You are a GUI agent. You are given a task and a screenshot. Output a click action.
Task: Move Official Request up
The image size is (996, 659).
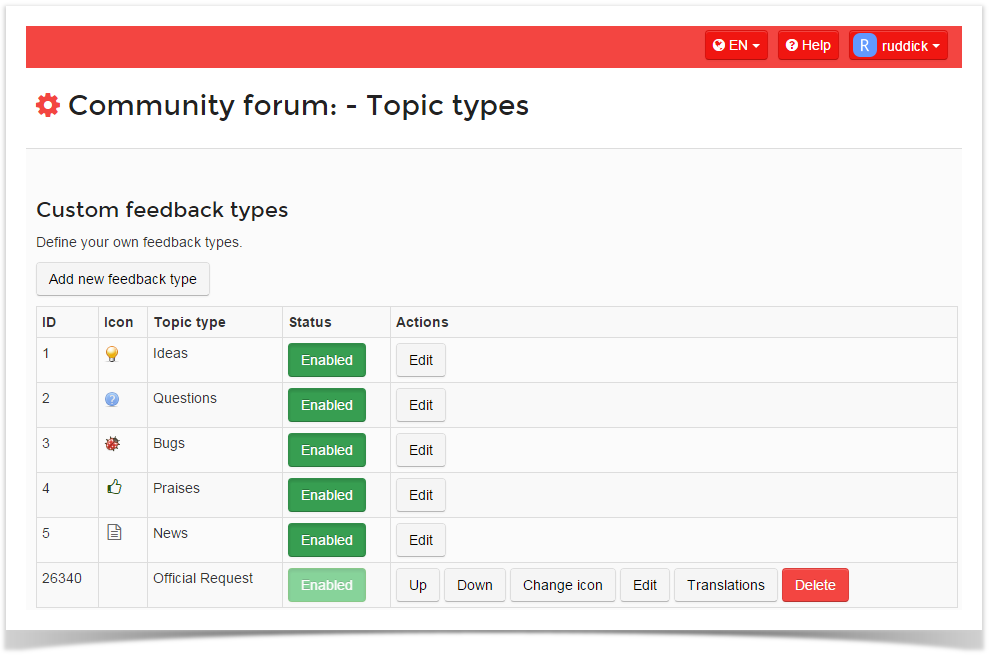[418, 585]
